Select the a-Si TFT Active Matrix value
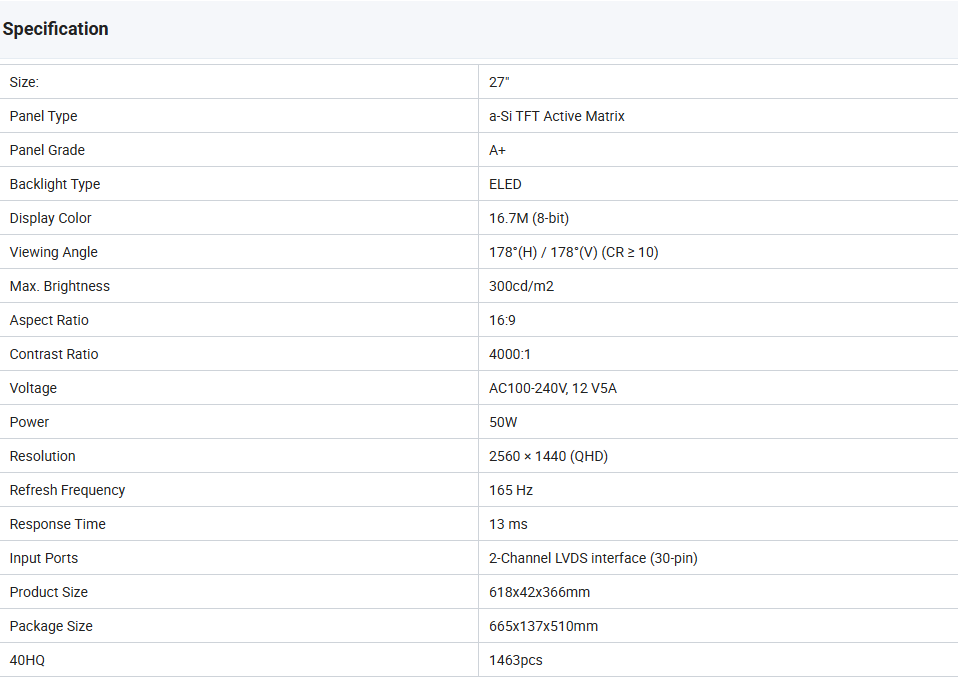 (x=556, y=116)
